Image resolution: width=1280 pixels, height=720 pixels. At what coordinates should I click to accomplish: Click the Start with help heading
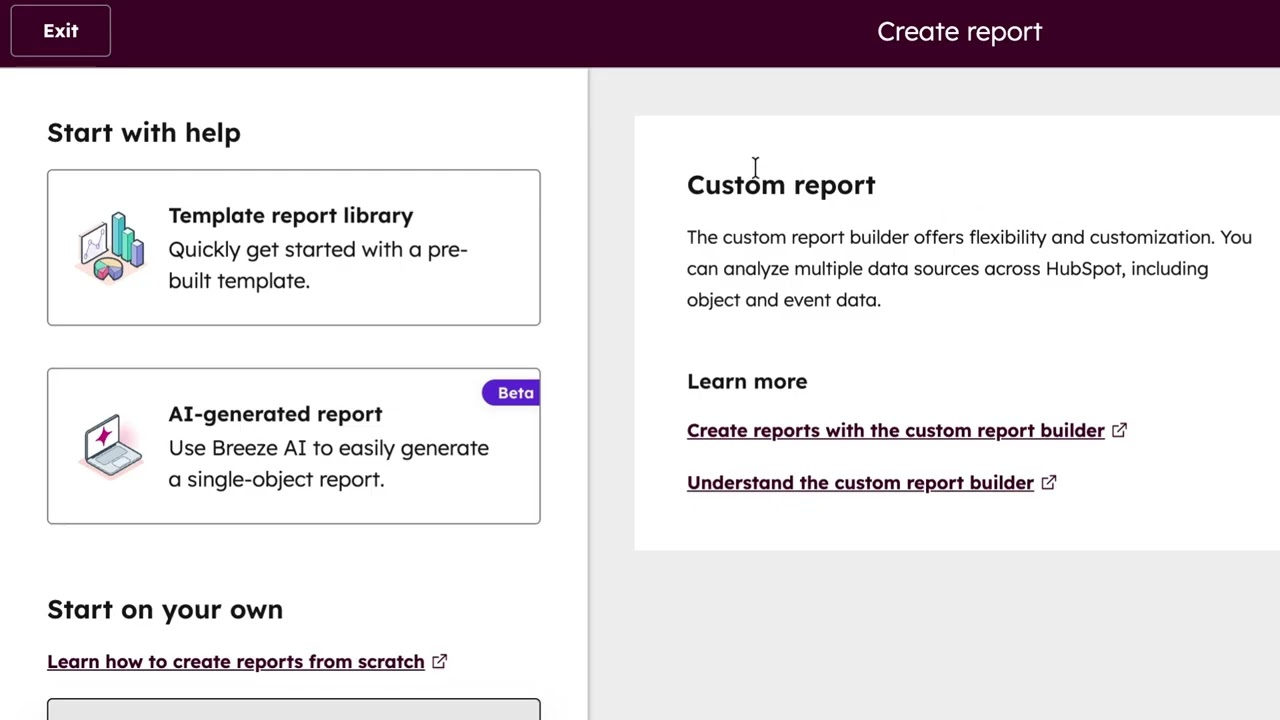coord(144,133)
